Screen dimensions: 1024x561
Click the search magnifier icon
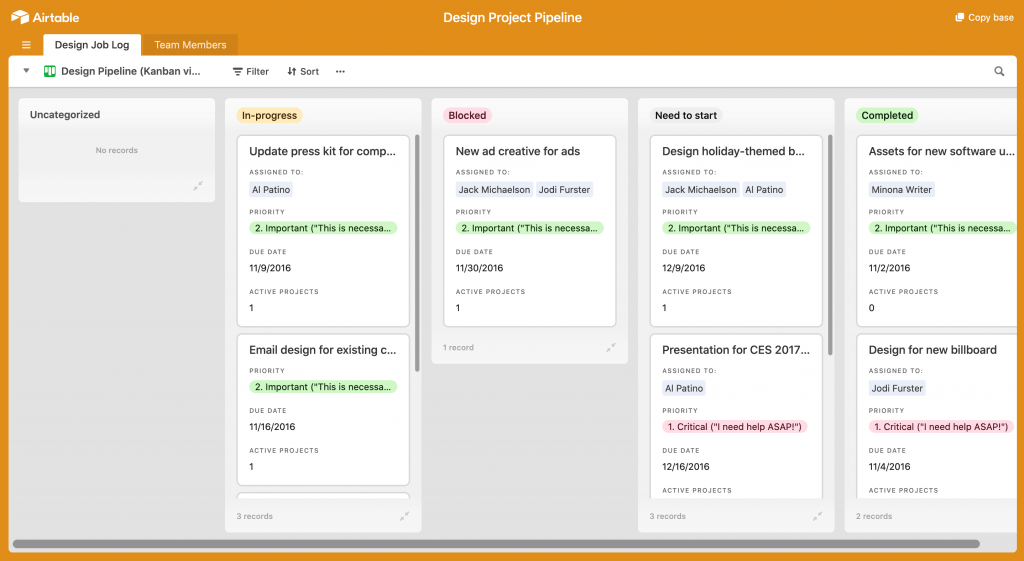[999, 71]
